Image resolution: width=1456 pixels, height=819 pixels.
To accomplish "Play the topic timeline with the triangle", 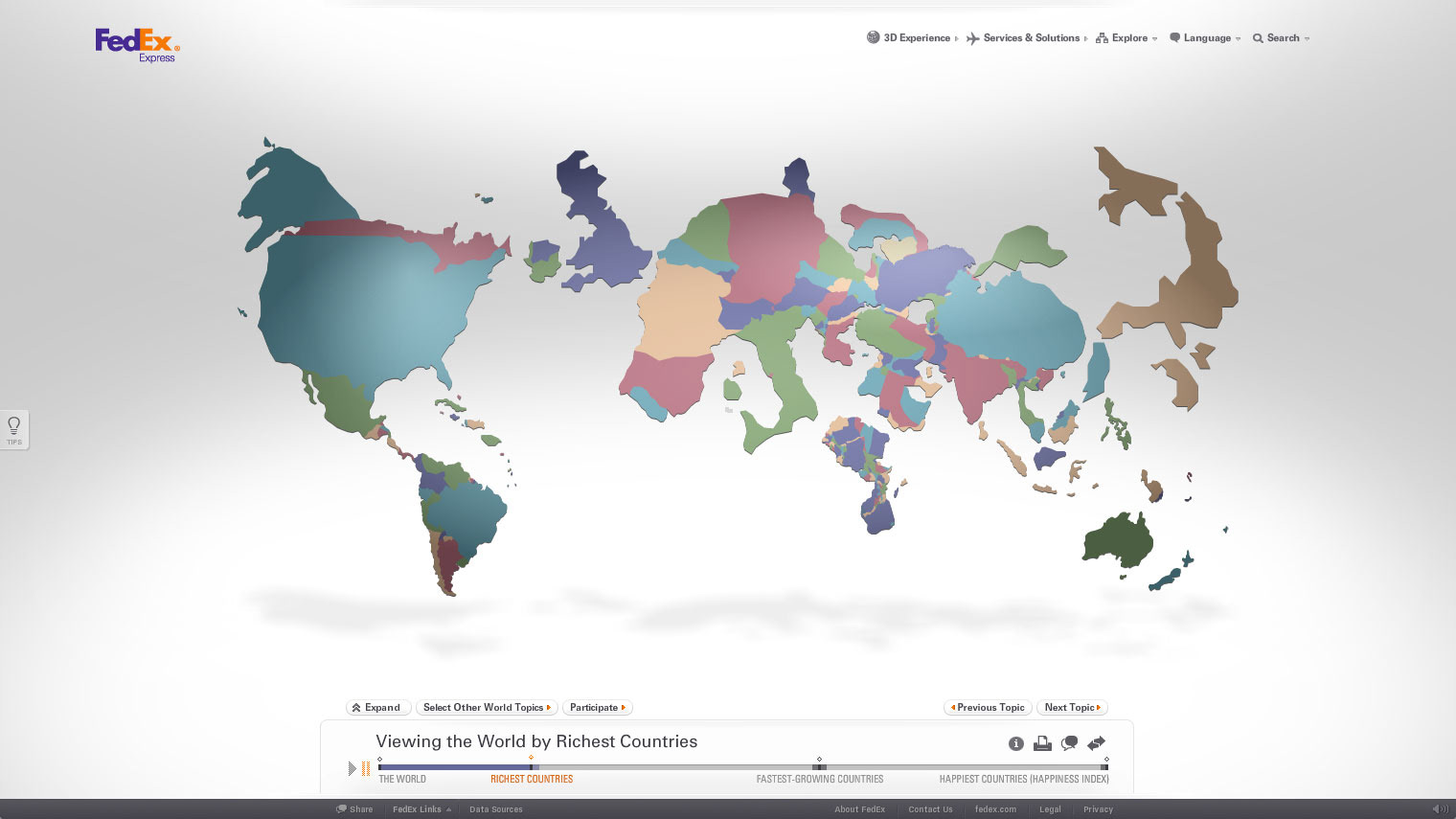I will coord(352,768).
